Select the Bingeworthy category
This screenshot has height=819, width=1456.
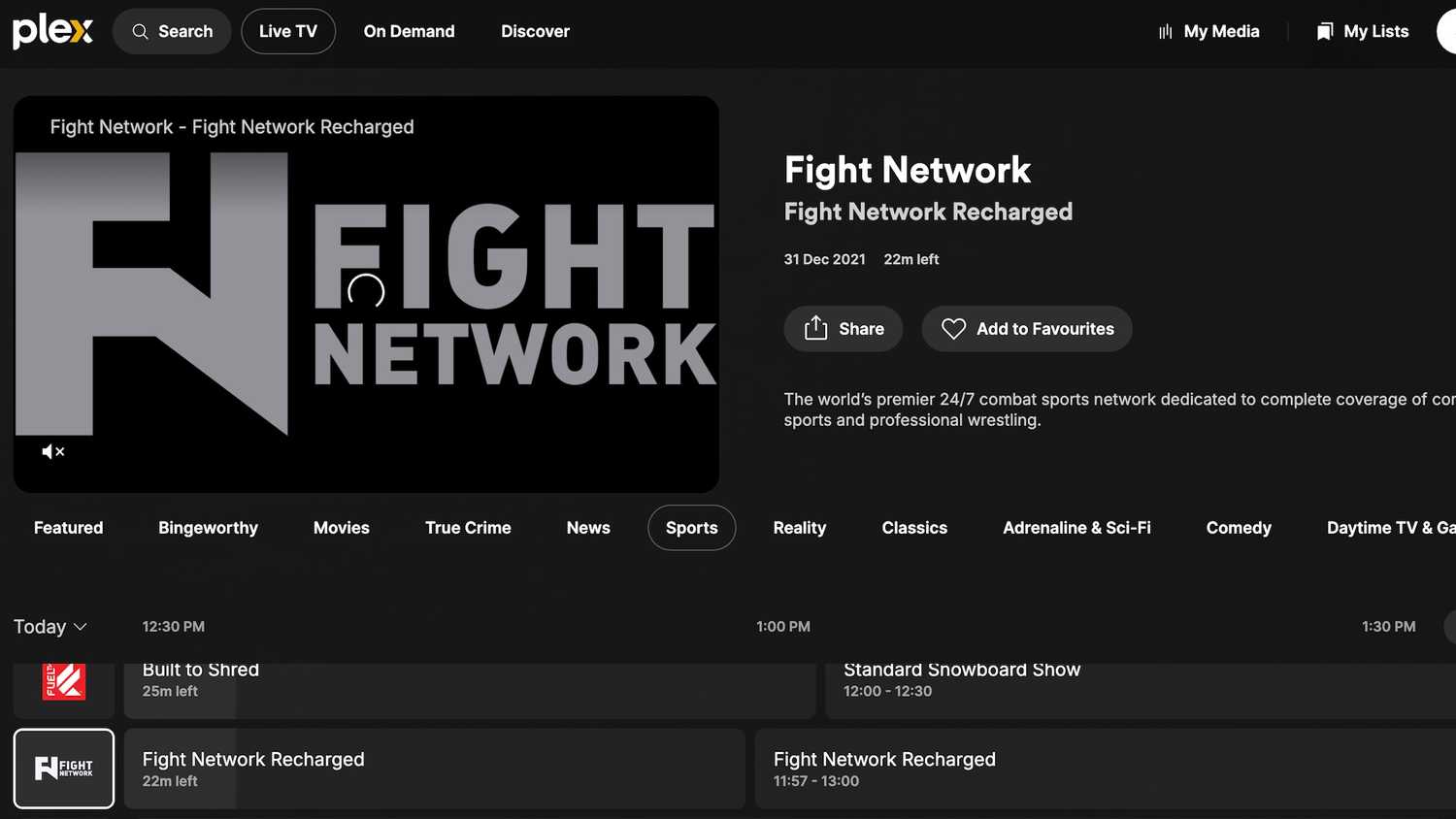point(208,528)
